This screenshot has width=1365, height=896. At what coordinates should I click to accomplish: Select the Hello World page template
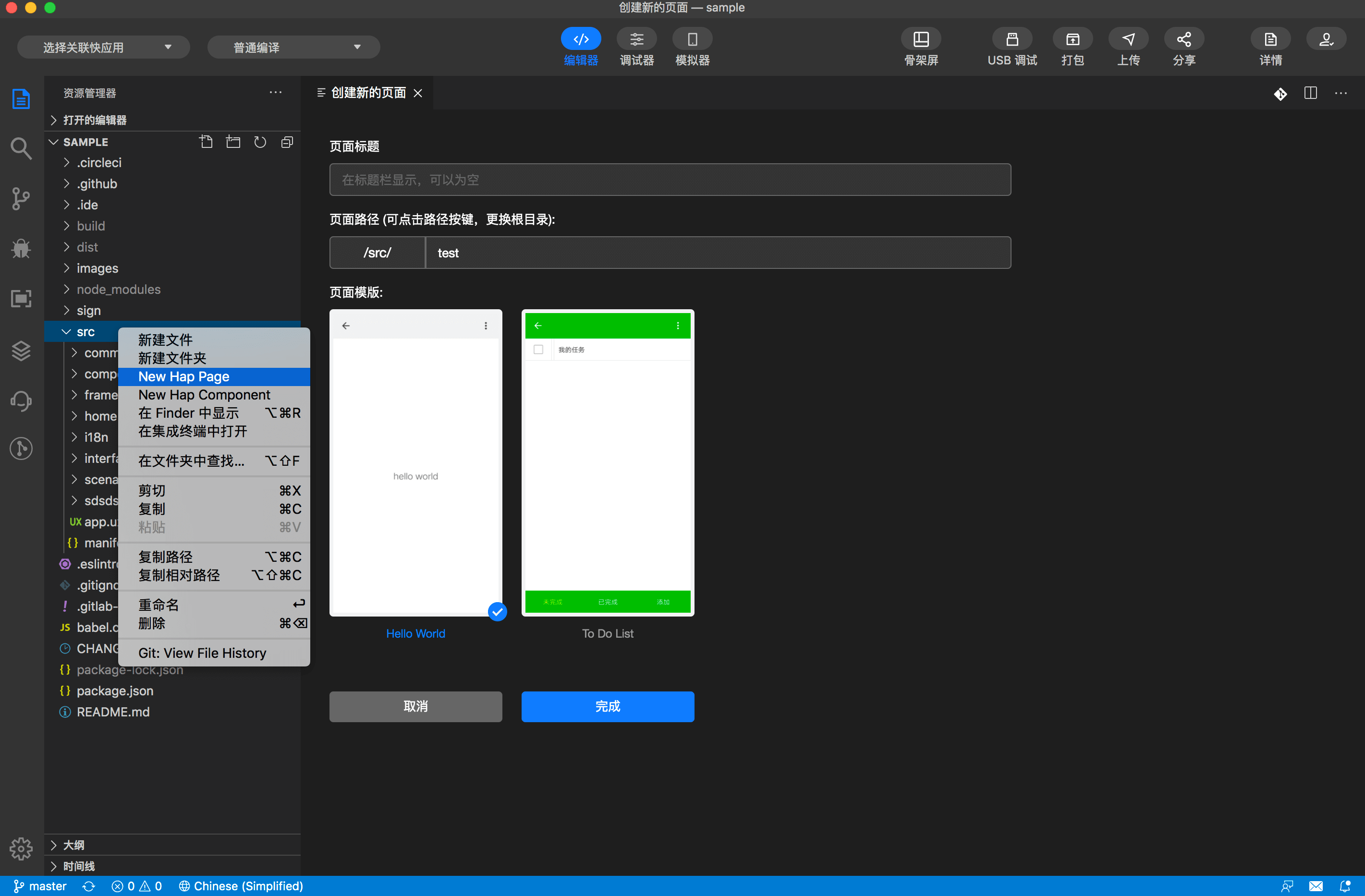[415, 462]
